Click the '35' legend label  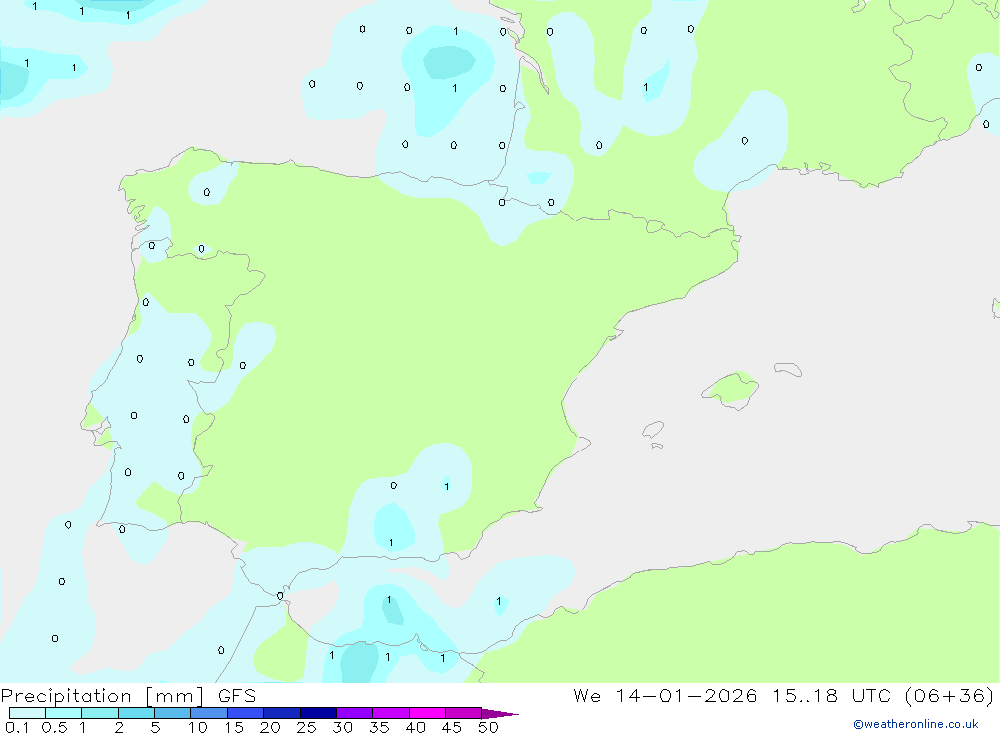[x=379, y=727]
